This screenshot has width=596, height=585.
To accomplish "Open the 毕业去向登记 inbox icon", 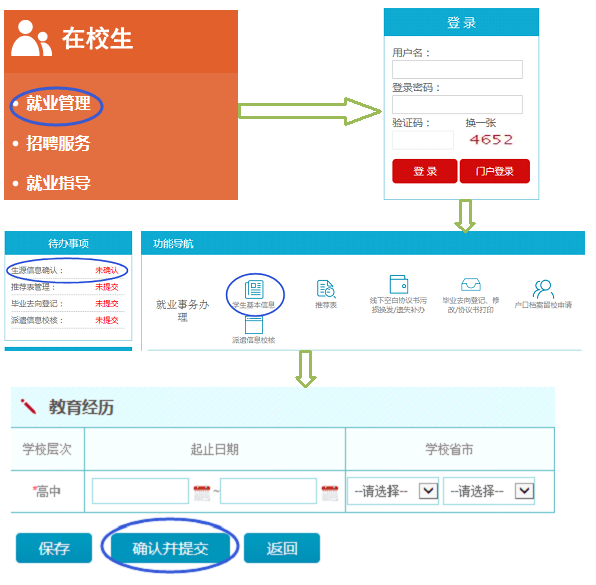I will tap(471, 284).
